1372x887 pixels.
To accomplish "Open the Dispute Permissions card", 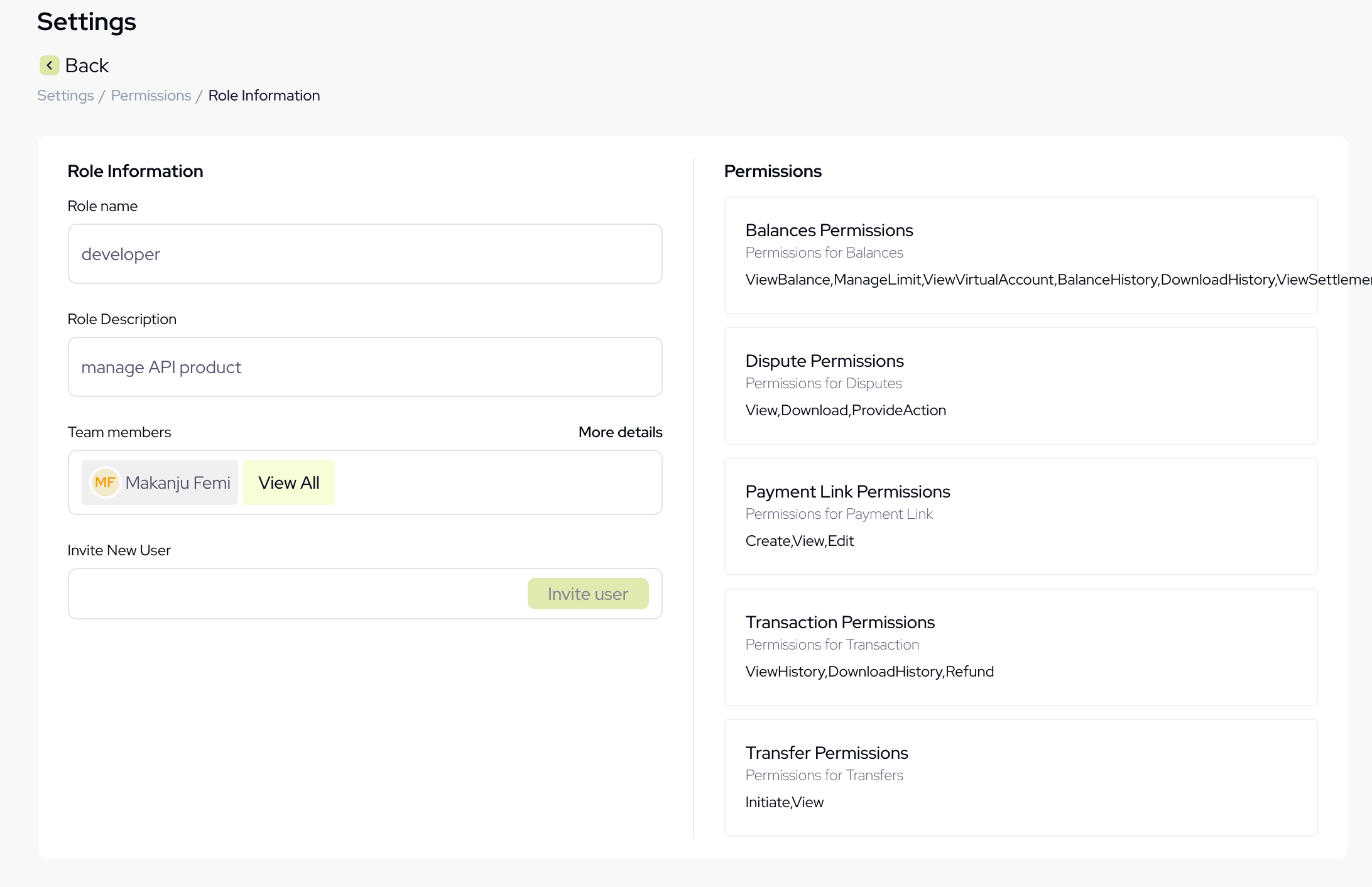I will (1020, 386).
